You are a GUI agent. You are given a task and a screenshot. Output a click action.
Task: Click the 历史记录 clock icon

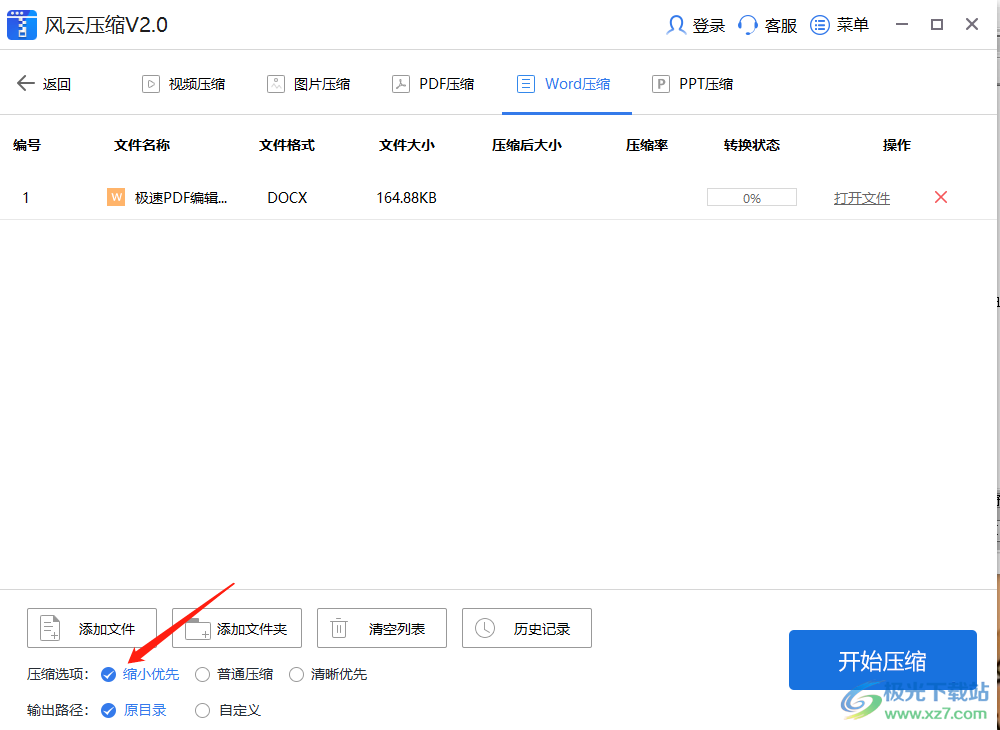pyautogui.click(x=485, y=628)
